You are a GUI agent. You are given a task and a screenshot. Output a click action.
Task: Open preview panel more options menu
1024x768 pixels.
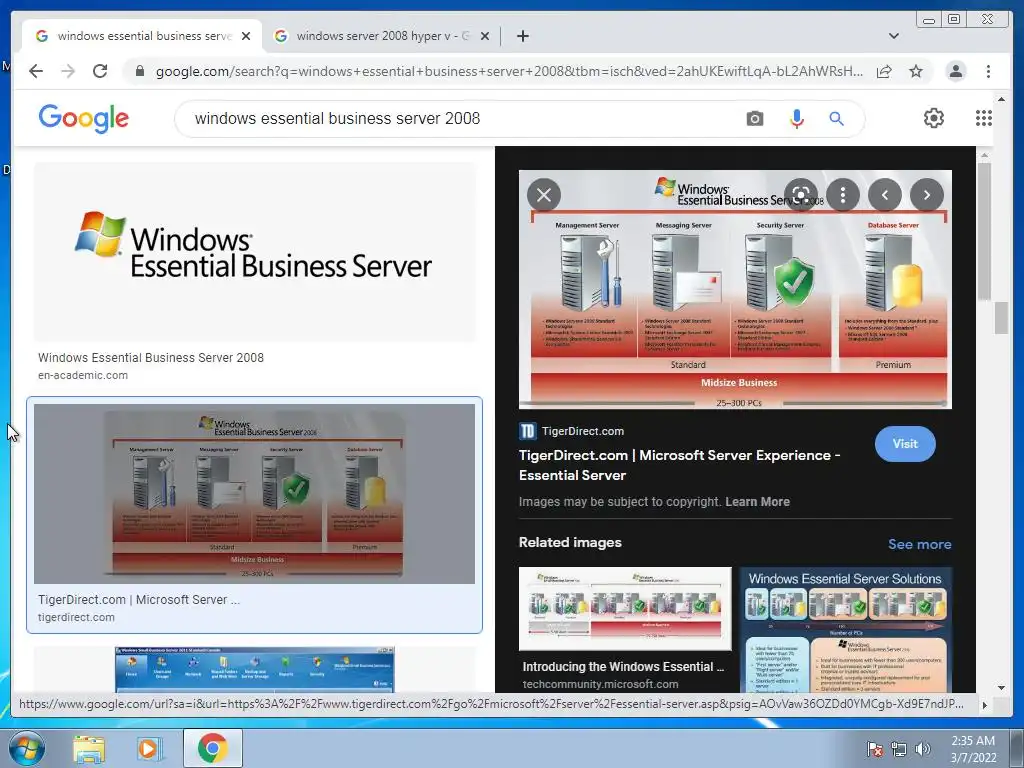843,195
